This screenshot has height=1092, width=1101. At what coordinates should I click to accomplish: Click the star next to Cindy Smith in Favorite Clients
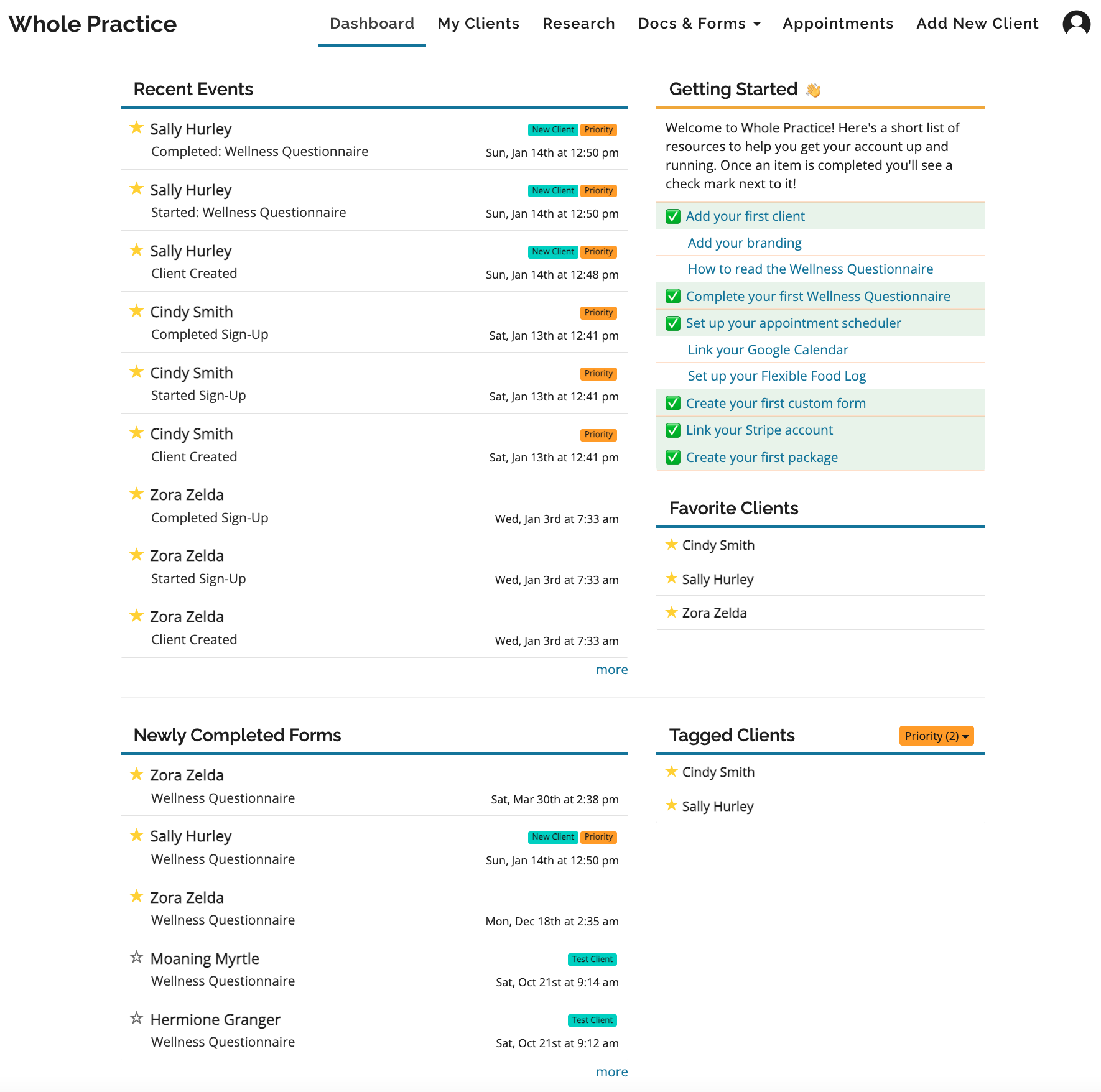pyautogui.click(x=671, y=545)
